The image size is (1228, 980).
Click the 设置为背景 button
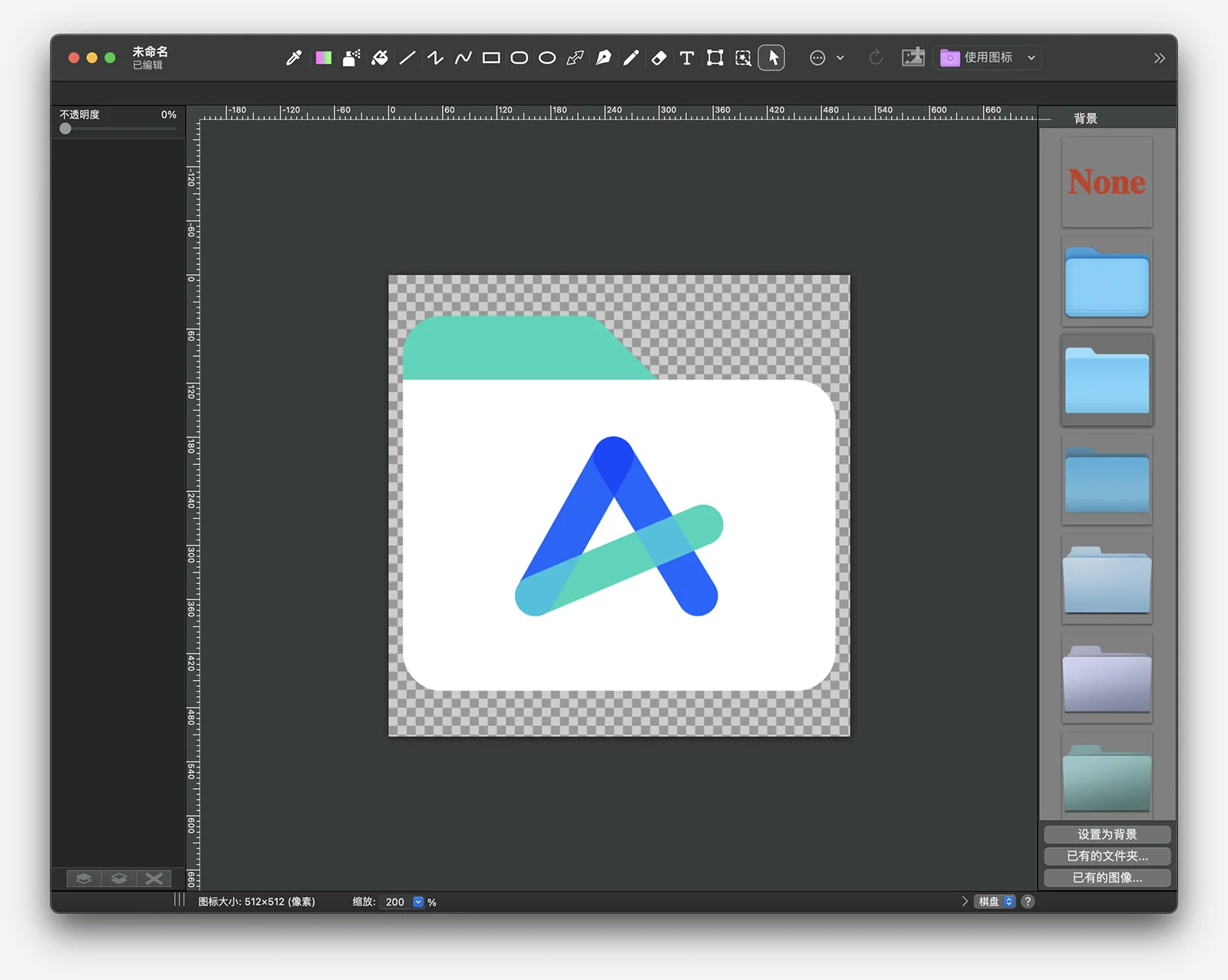pos(1107,834)
